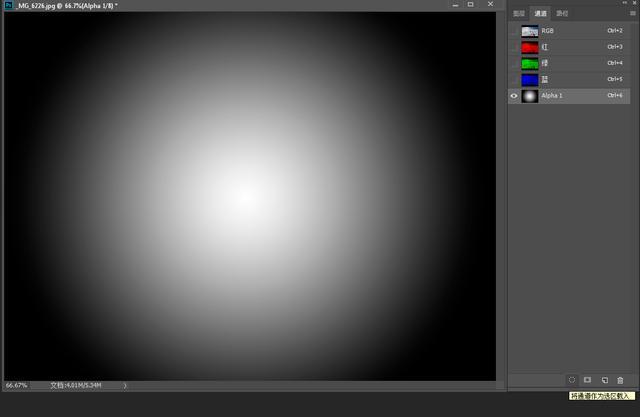Click the red channel thumbnail
This screenshot has width=640, height=417.
530,47
